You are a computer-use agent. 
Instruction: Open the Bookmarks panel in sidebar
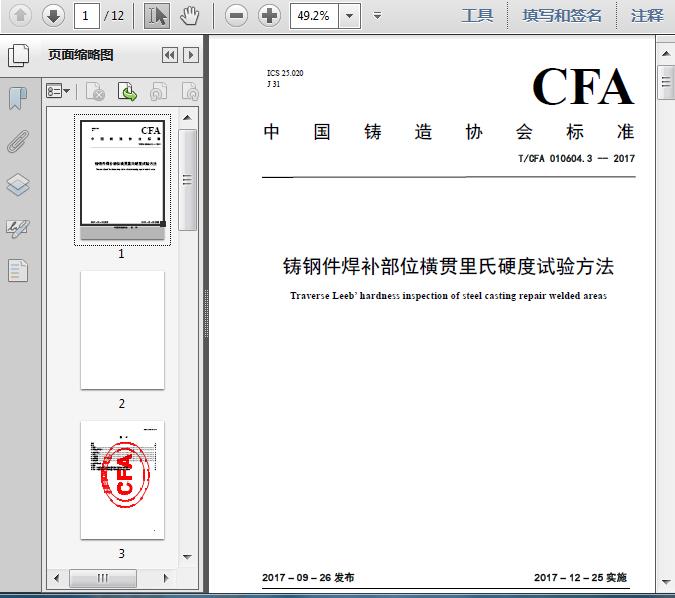[18, 99]
